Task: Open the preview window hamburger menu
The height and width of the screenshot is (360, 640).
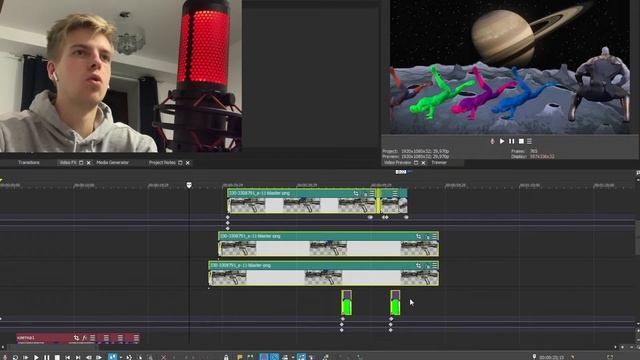Action: [x=529, y=141]
